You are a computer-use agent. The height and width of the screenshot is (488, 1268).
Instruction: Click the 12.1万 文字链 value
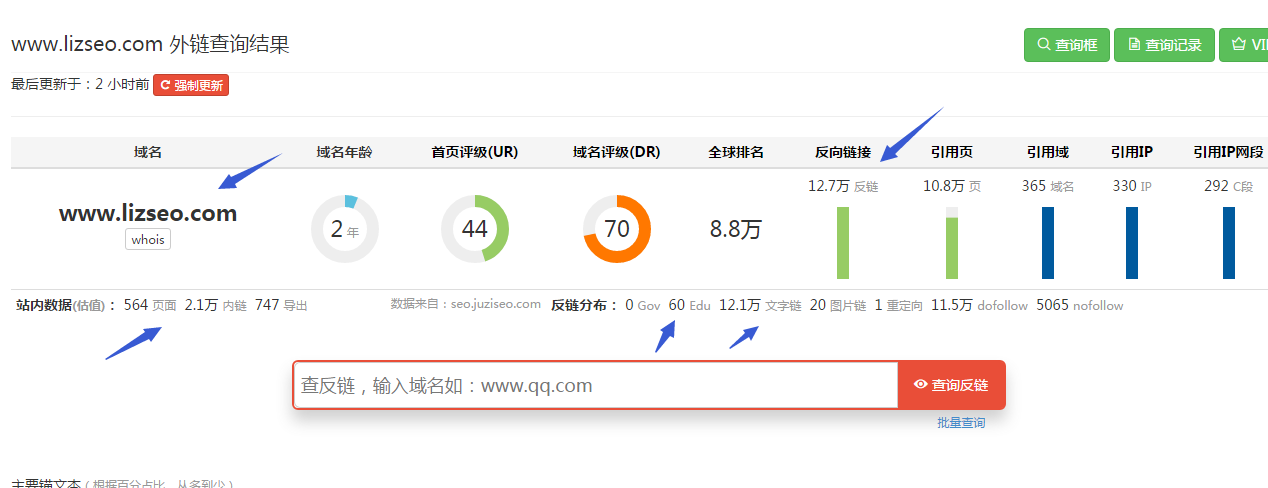(760, 305)
